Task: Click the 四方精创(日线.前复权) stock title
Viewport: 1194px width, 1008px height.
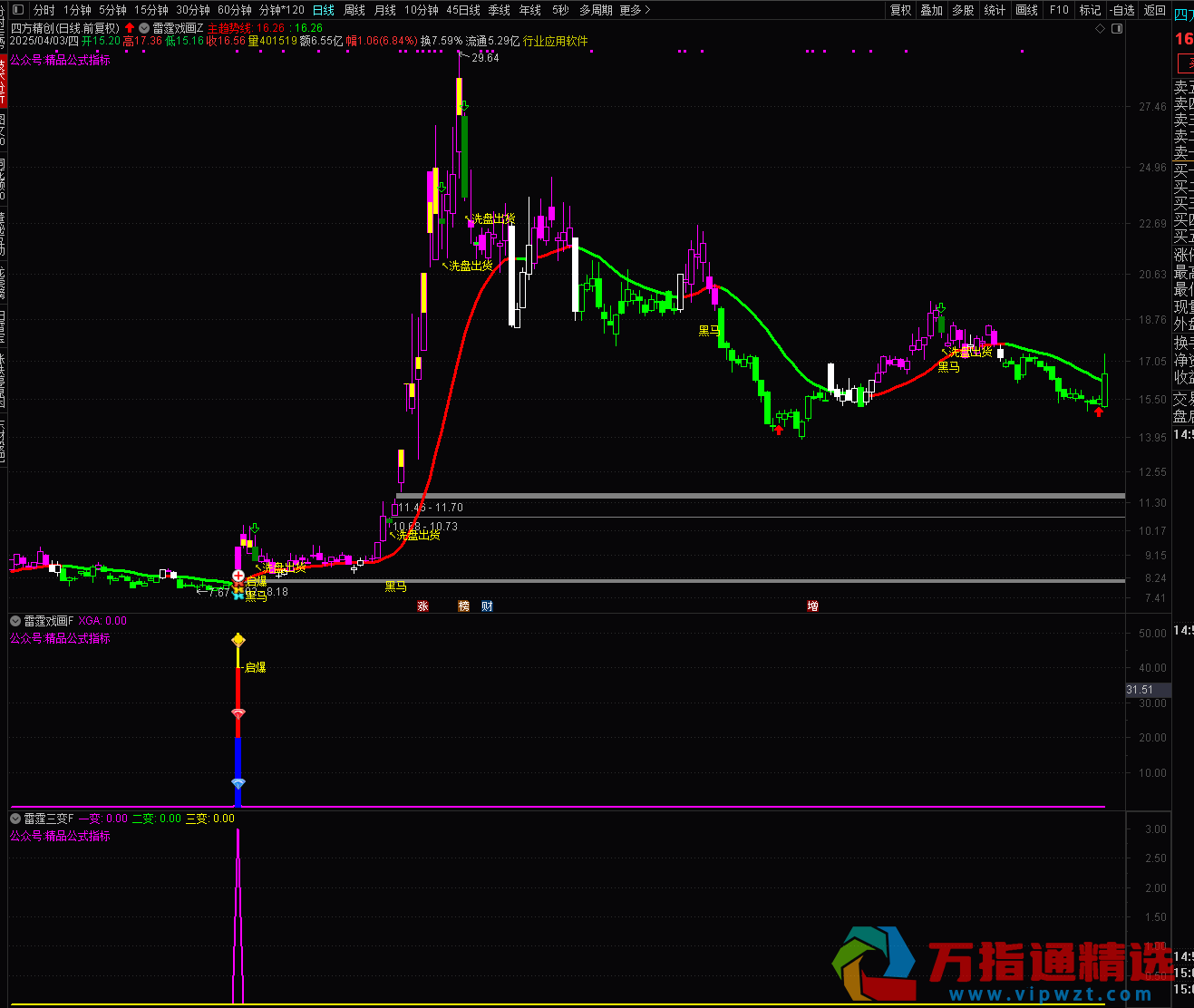Action: point(65,28)
